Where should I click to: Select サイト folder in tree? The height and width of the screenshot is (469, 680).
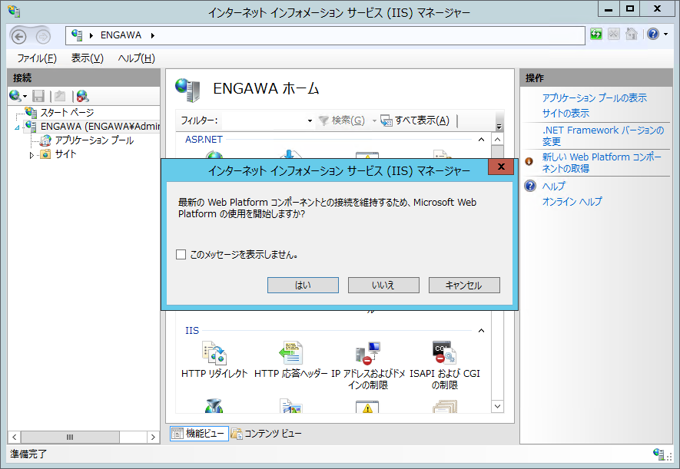65,154
